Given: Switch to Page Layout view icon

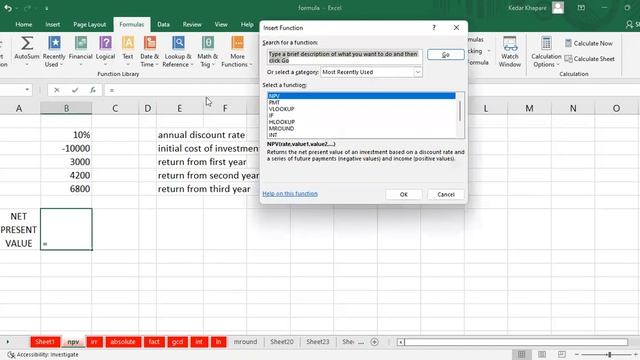Looking at the screenshot, I should pos(542,354).
